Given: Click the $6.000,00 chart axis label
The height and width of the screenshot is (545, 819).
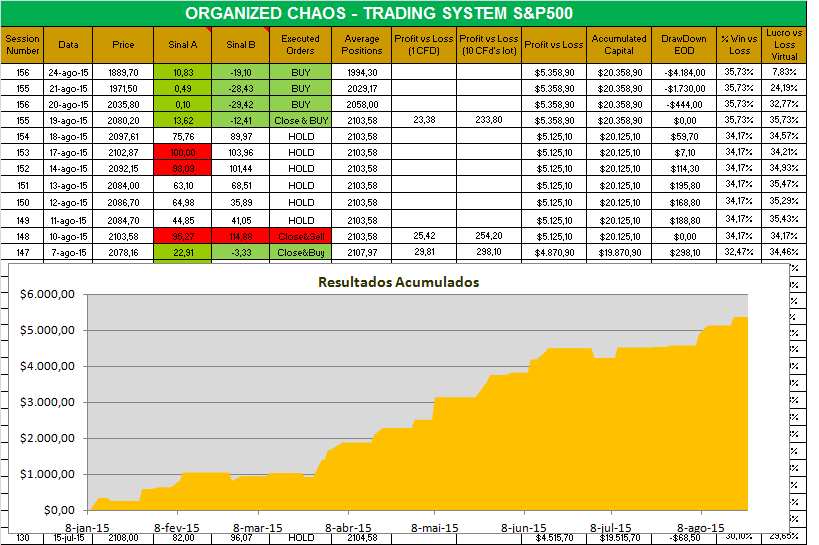Looking at the screenshot, I should point(47,294).
